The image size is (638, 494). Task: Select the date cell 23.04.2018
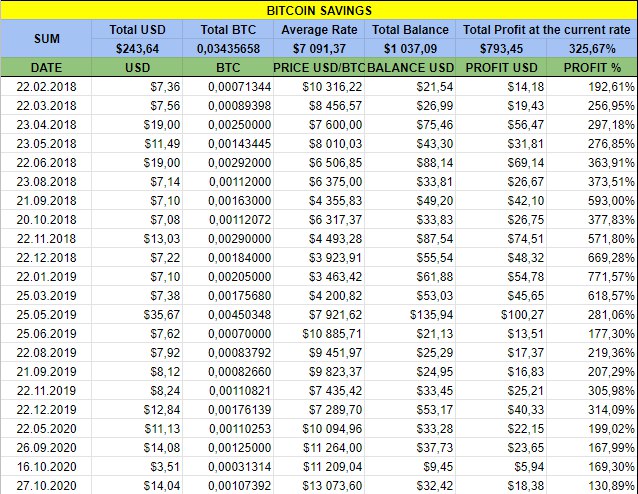pos(46,125)
